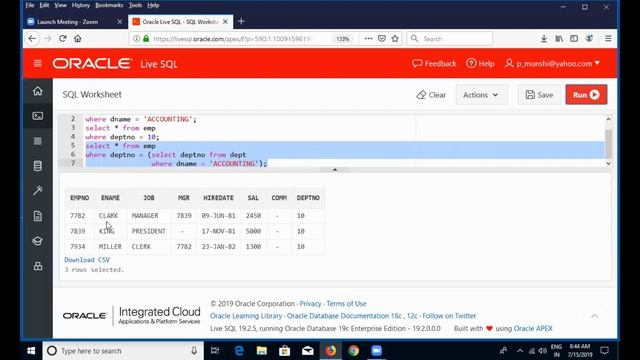Run the SQL statement
The image size is (640, 360).
pyautogui.click(x=586, y=95)
